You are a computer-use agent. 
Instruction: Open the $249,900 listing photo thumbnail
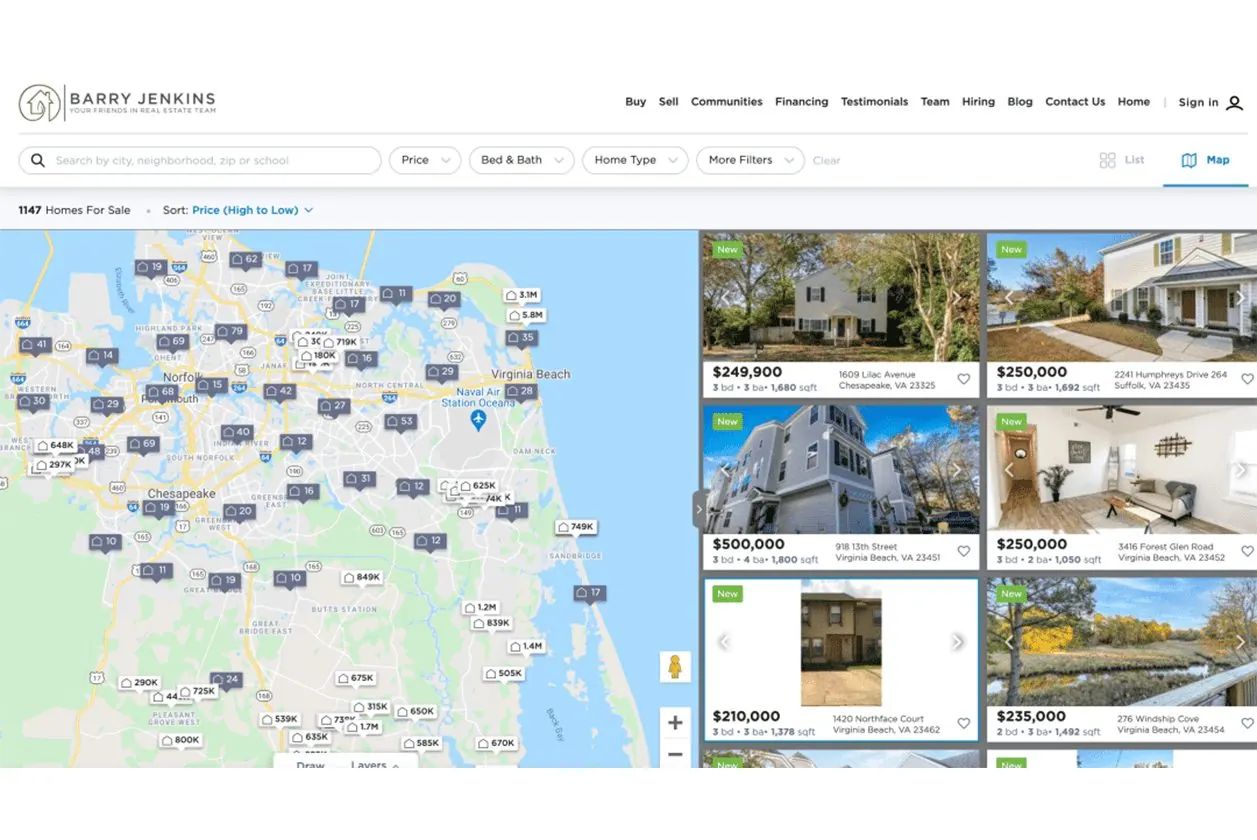tap(841, 297)
